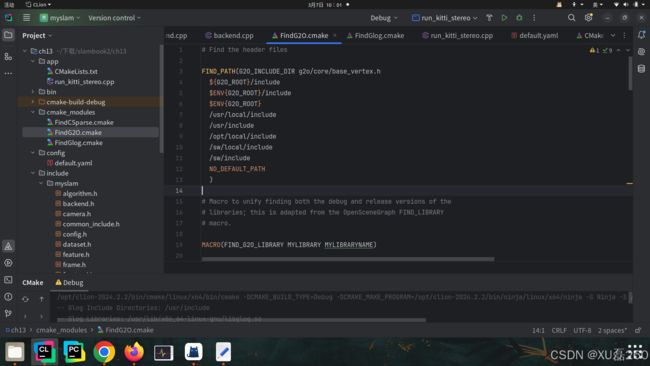This screenshot has height=366, width=650.
Task: Toggle read-only lock in status bar
Action: [638, 330]
